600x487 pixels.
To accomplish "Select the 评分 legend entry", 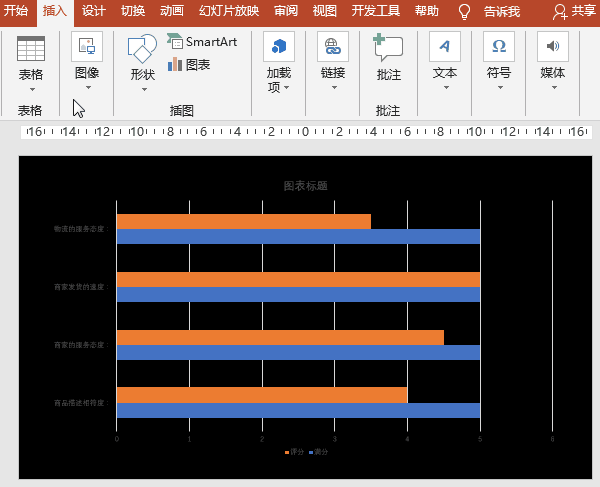I will tap(294, 452).
